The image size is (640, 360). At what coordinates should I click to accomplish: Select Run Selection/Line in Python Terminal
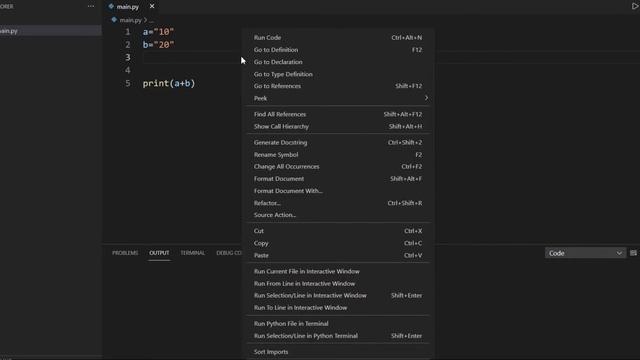coord(338,336)
